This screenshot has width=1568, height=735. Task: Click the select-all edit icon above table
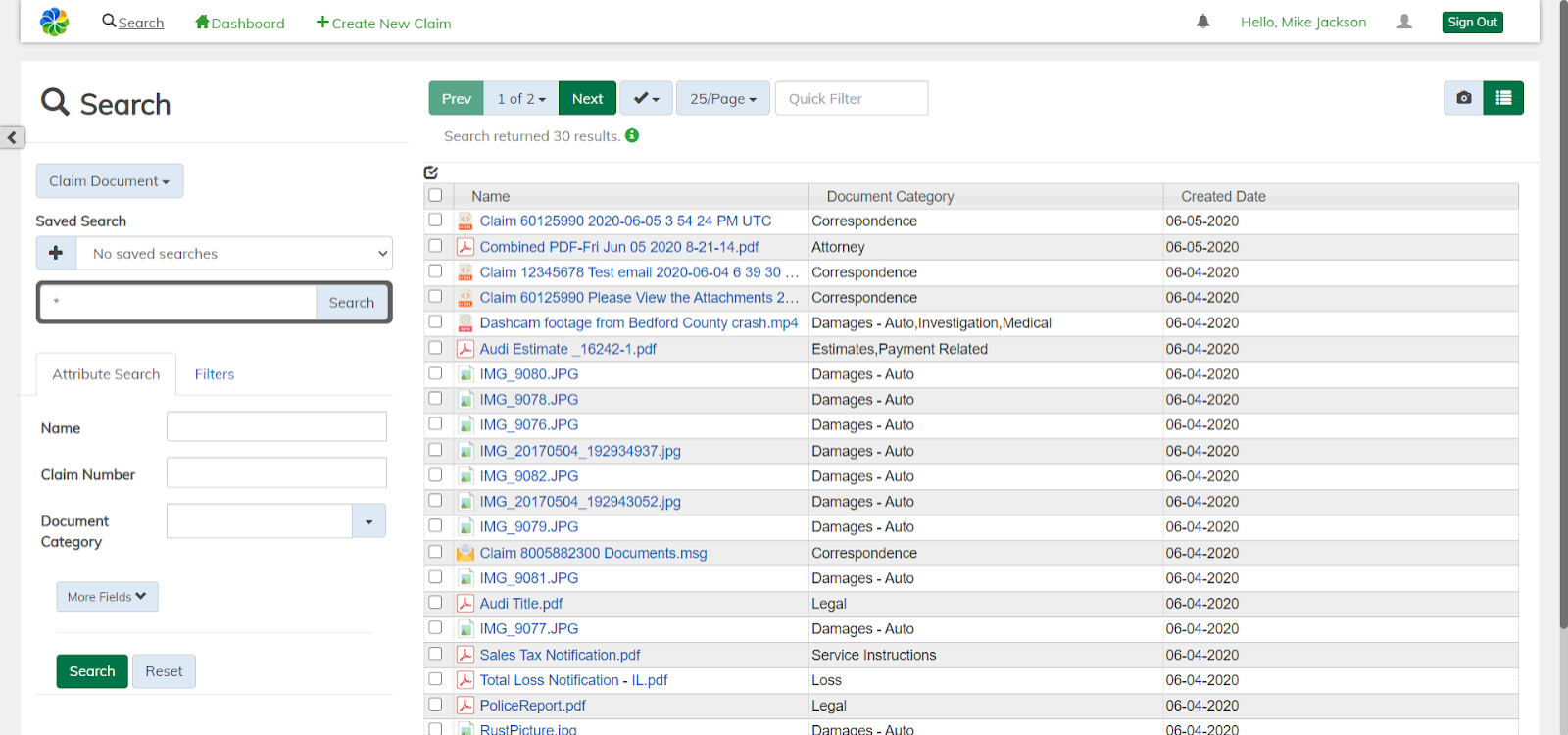click(x=431, y=172)
